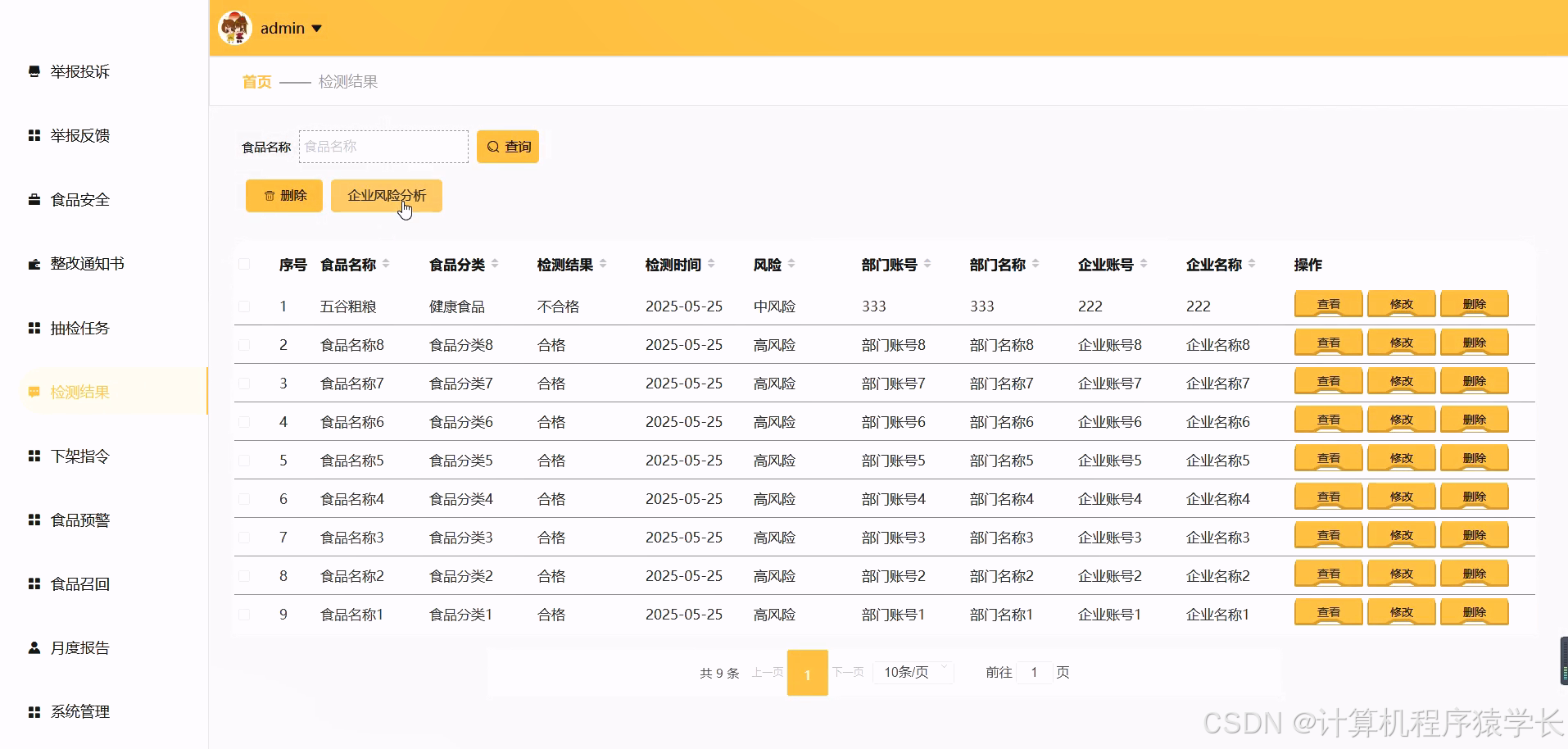Image resolution: width=1568 pixels, height=749 pixels.
Task: Enable the checkbox next to 食品名称5
Action: [244, 460]
